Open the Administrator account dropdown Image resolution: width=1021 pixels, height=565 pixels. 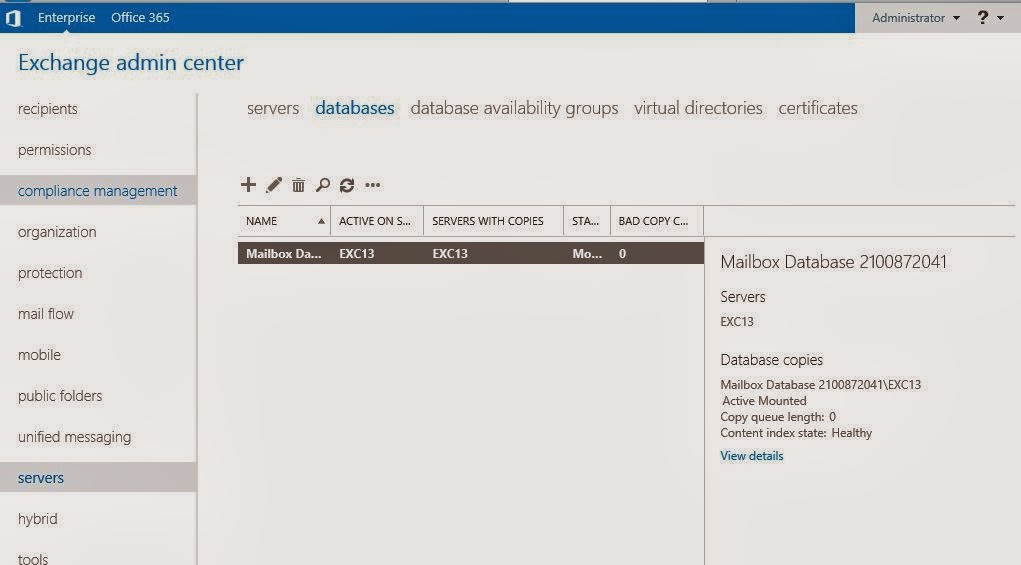(x=915, y=18)
